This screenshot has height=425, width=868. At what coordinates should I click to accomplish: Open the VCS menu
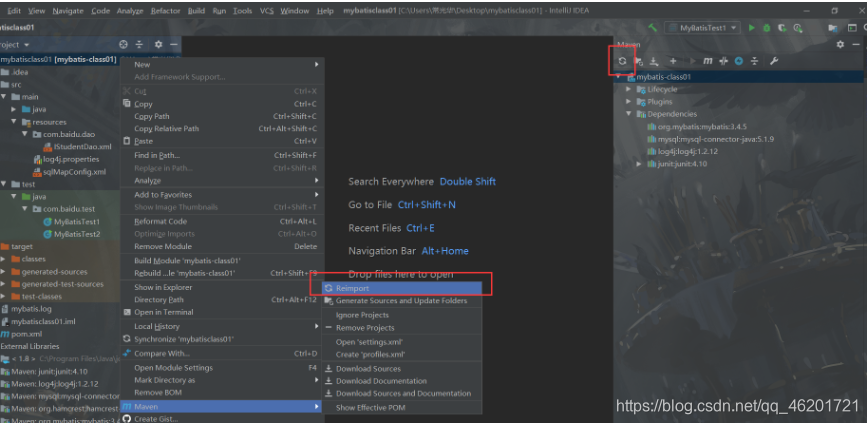coord(267,11)
